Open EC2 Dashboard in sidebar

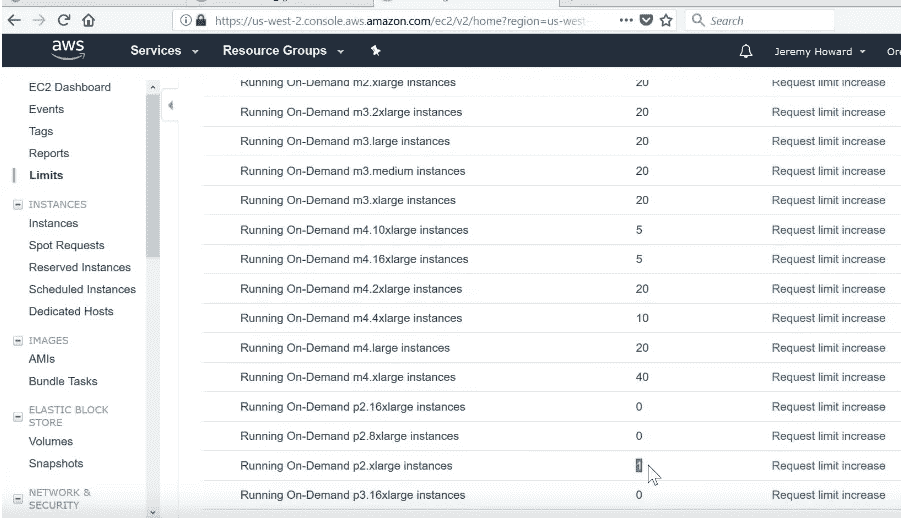click(x=70, y=87)
